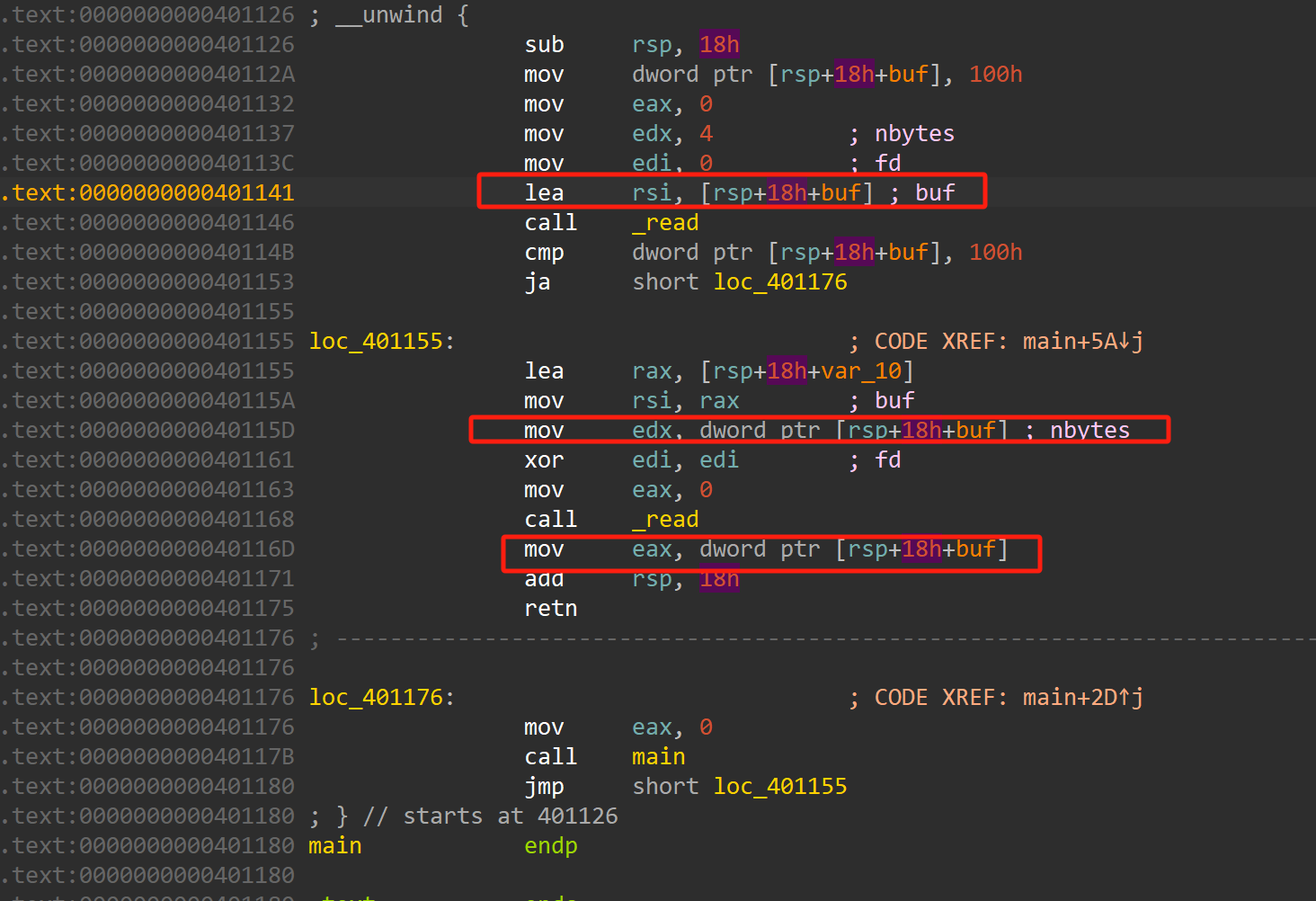Viewport: 1316px width, 901px height.
Task: Select the address .text:000000000040113C
Action: [x=147, y=163]
